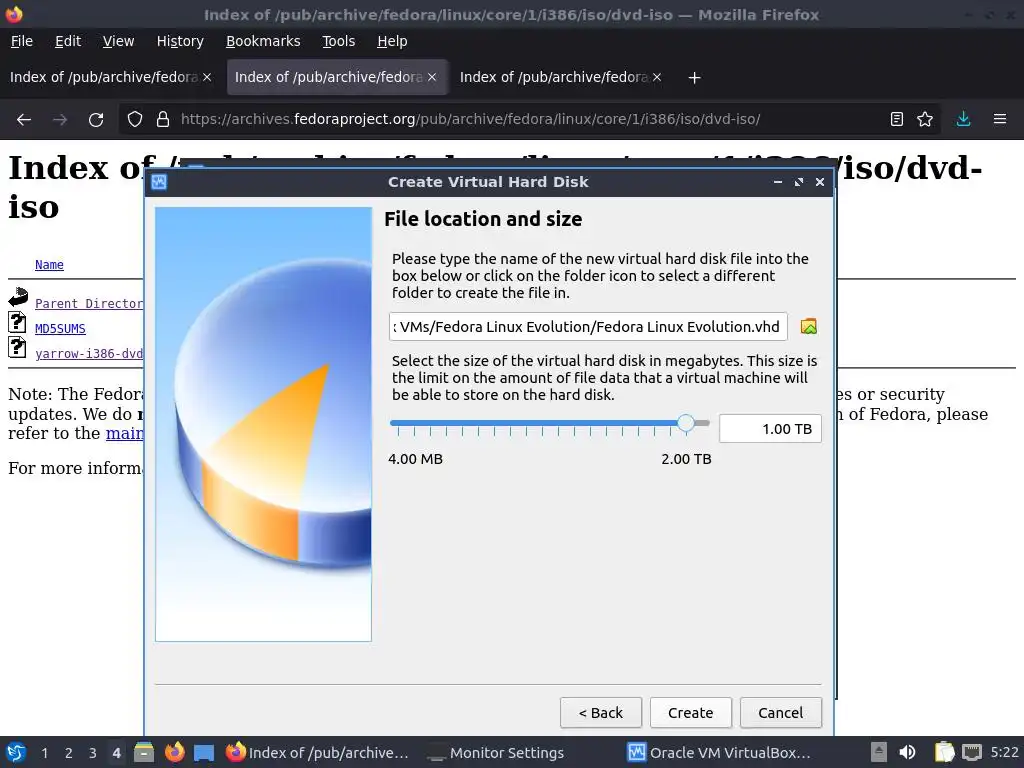
Task: Click the removable media tray icon
Action: (879, 753)
